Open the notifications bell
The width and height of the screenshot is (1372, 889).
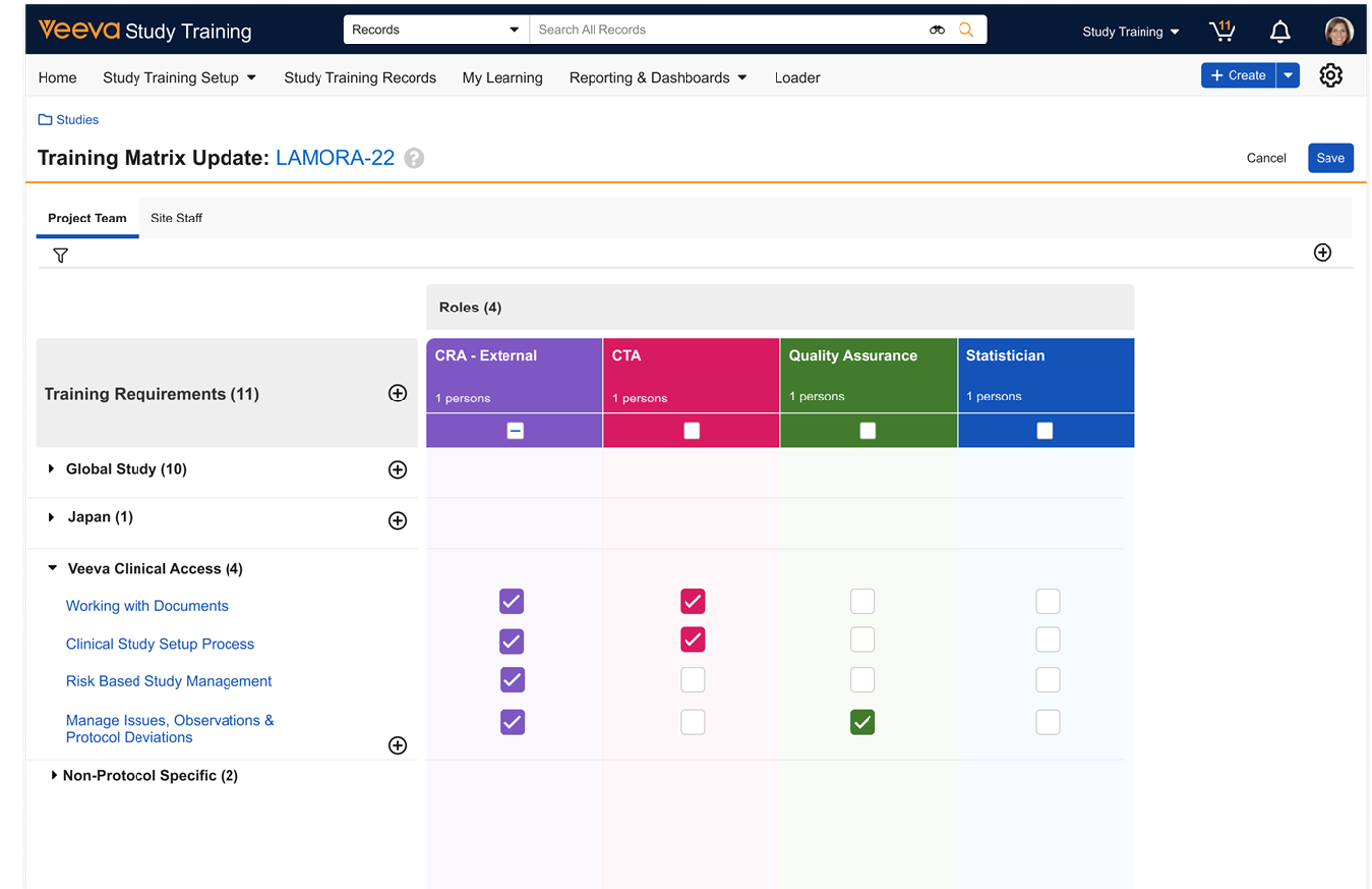pyautogui.click(x=1280, y=32)
